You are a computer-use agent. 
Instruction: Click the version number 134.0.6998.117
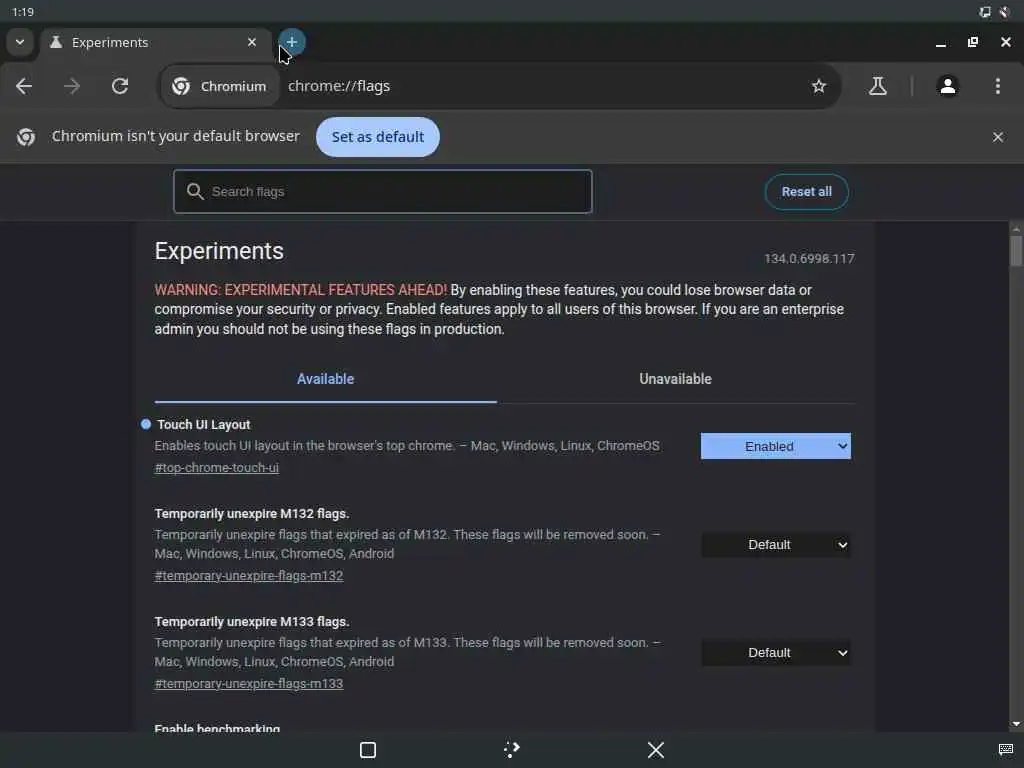pyautogui.click(x=809, y=259)
